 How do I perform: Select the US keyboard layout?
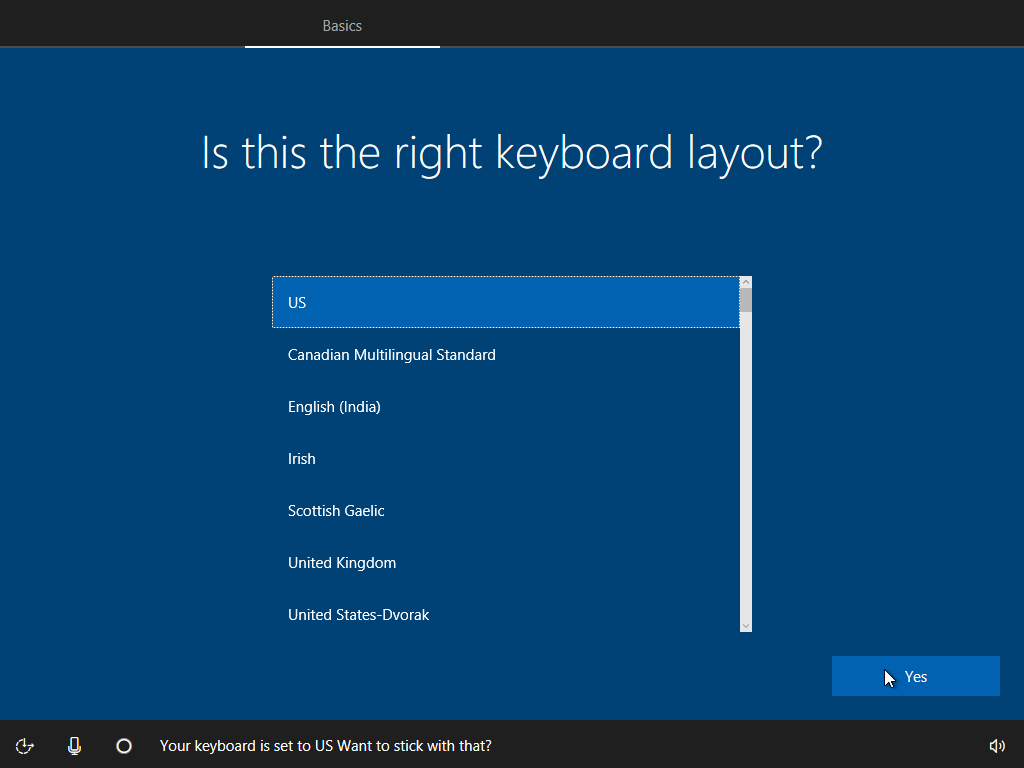[x=506, y=302]
